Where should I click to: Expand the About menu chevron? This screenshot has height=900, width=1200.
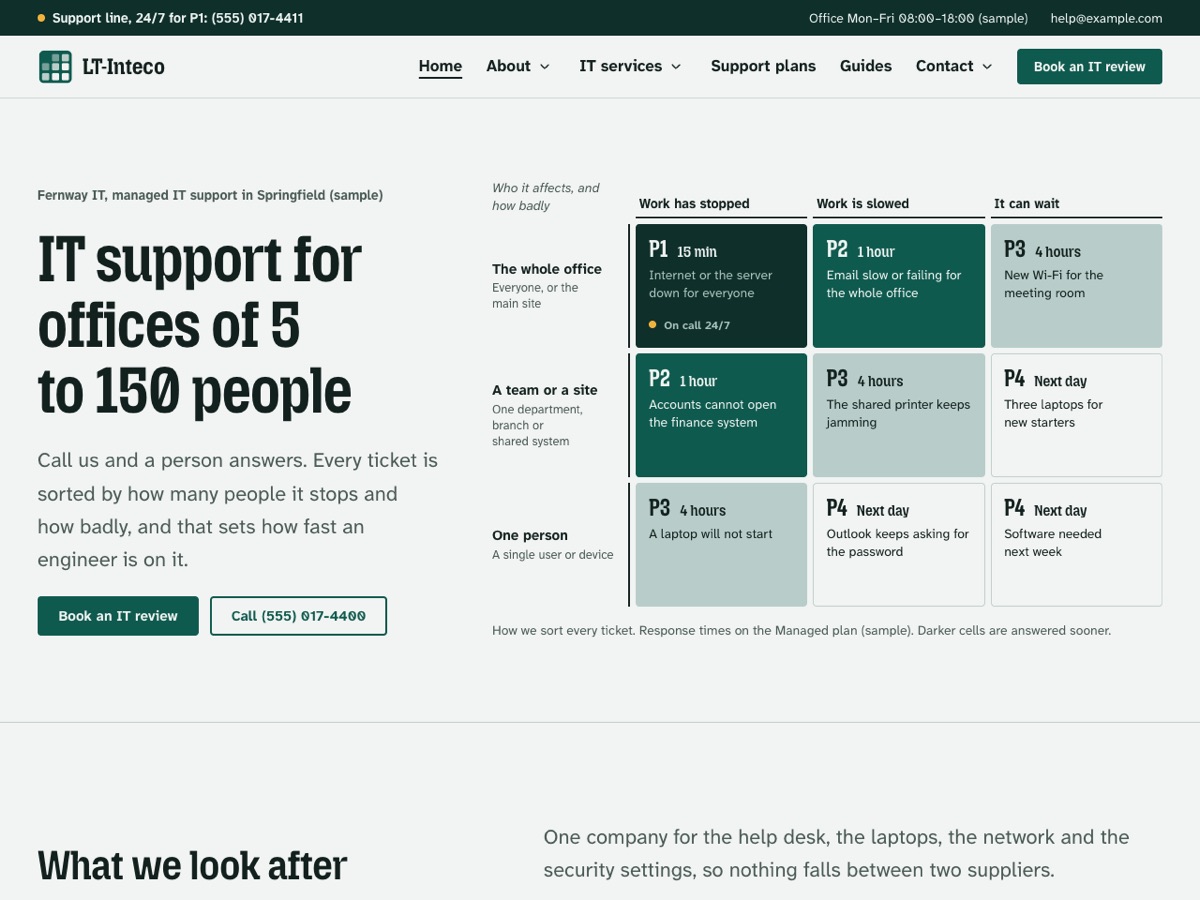pyautogui.click(x=545, y=67)
